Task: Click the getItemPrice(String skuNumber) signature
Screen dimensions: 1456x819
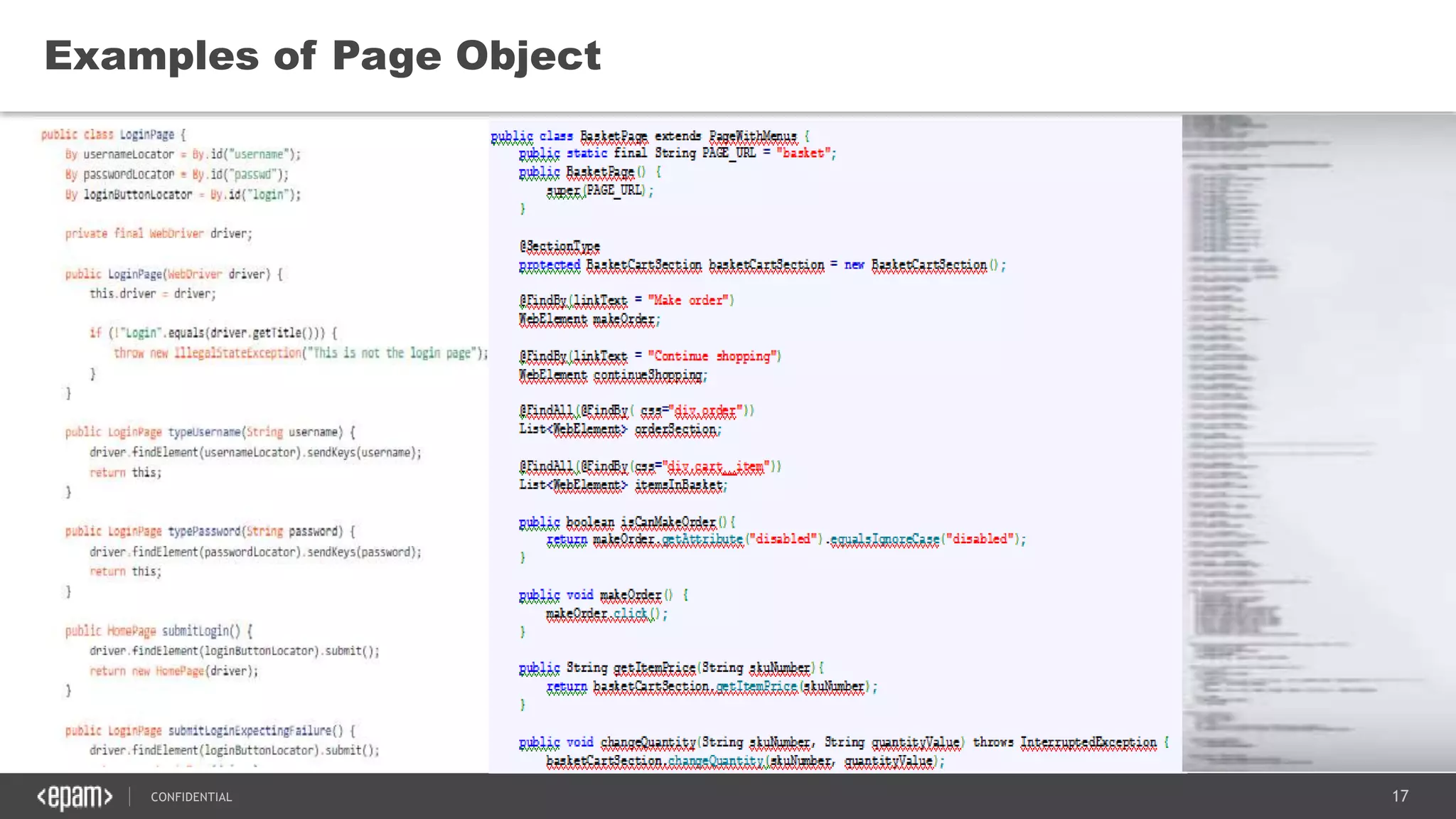Action: 671,668
